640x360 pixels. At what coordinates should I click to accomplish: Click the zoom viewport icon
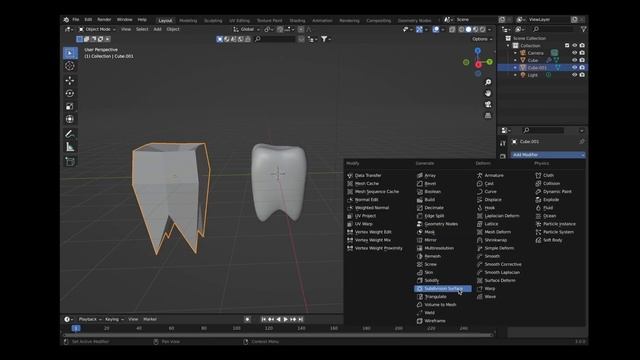click(488, 82)
